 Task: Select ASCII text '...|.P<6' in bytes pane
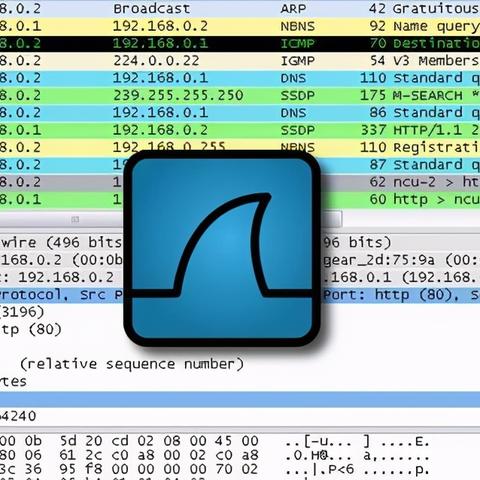point(319,470)
